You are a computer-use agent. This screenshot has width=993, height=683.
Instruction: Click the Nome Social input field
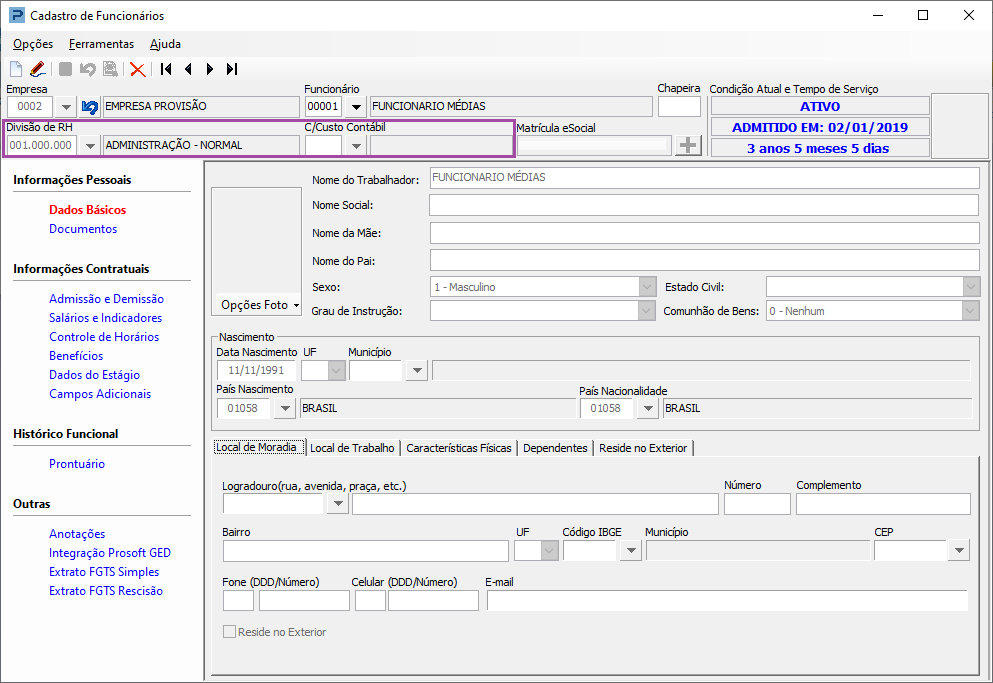tap(704, 205)
